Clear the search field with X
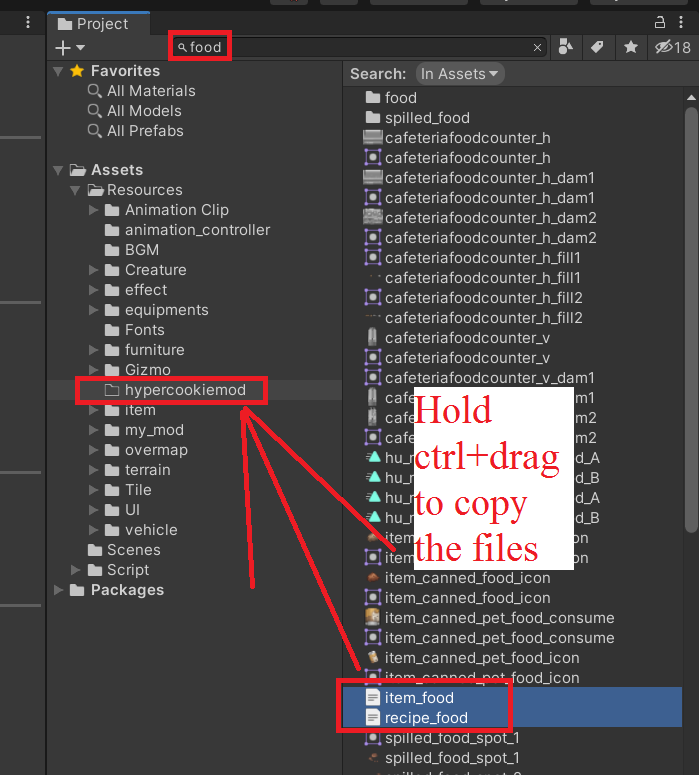Screen dimensions: 699x775 [x=537, y=47]
